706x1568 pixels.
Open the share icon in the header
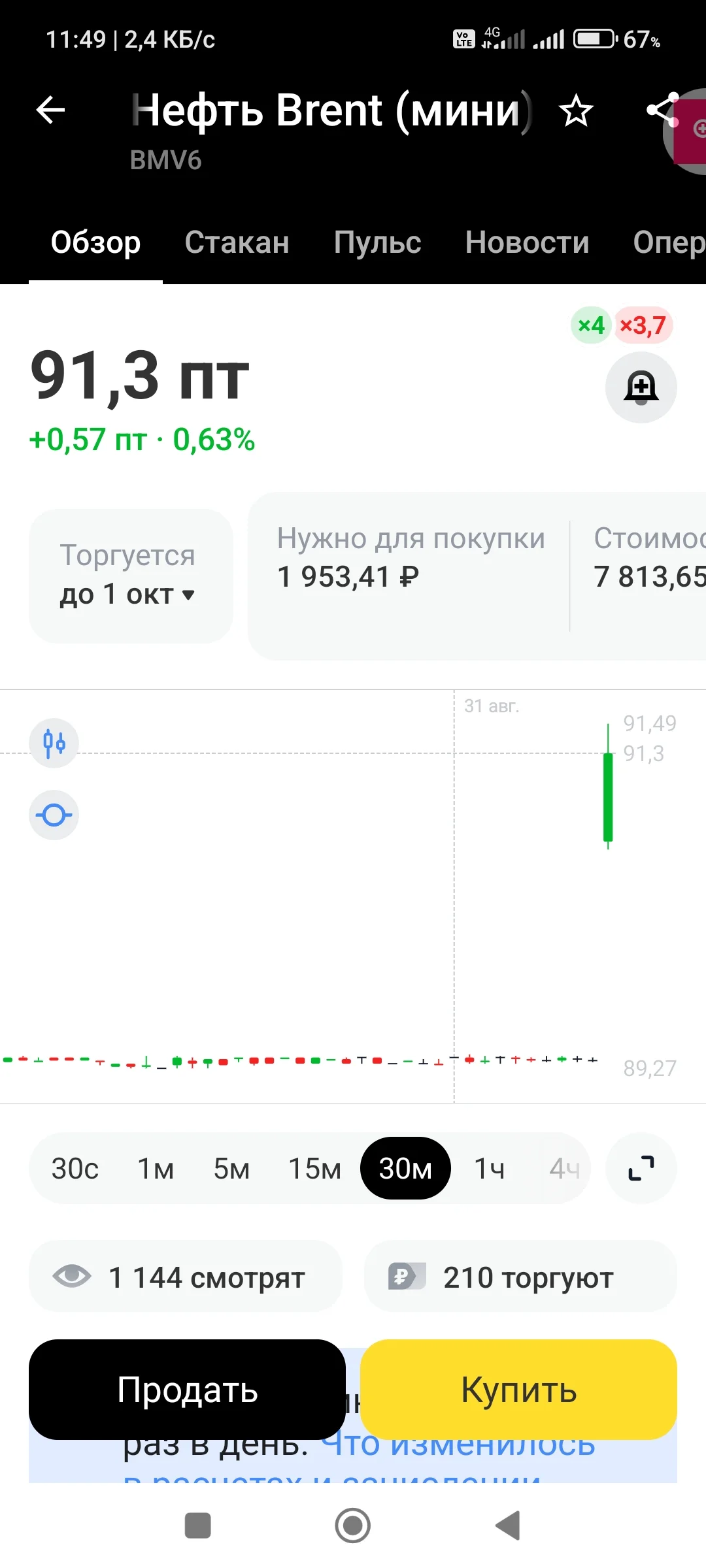click(x=662, y=110)
